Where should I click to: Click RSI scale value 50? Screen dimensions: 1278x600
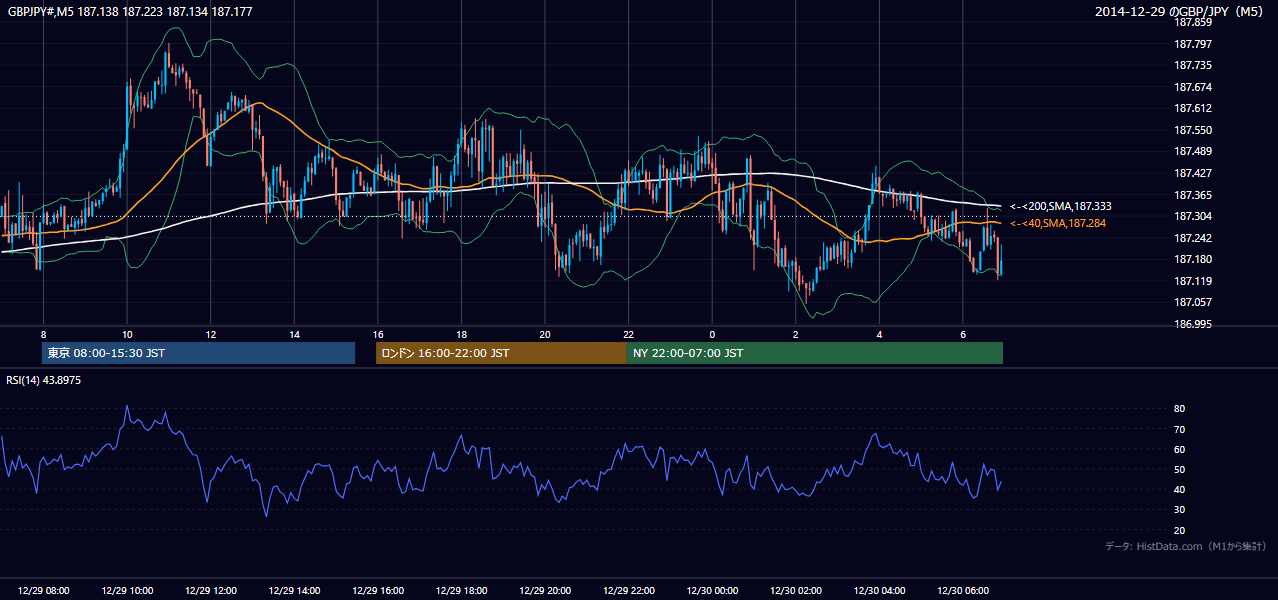click(1179, 469)
